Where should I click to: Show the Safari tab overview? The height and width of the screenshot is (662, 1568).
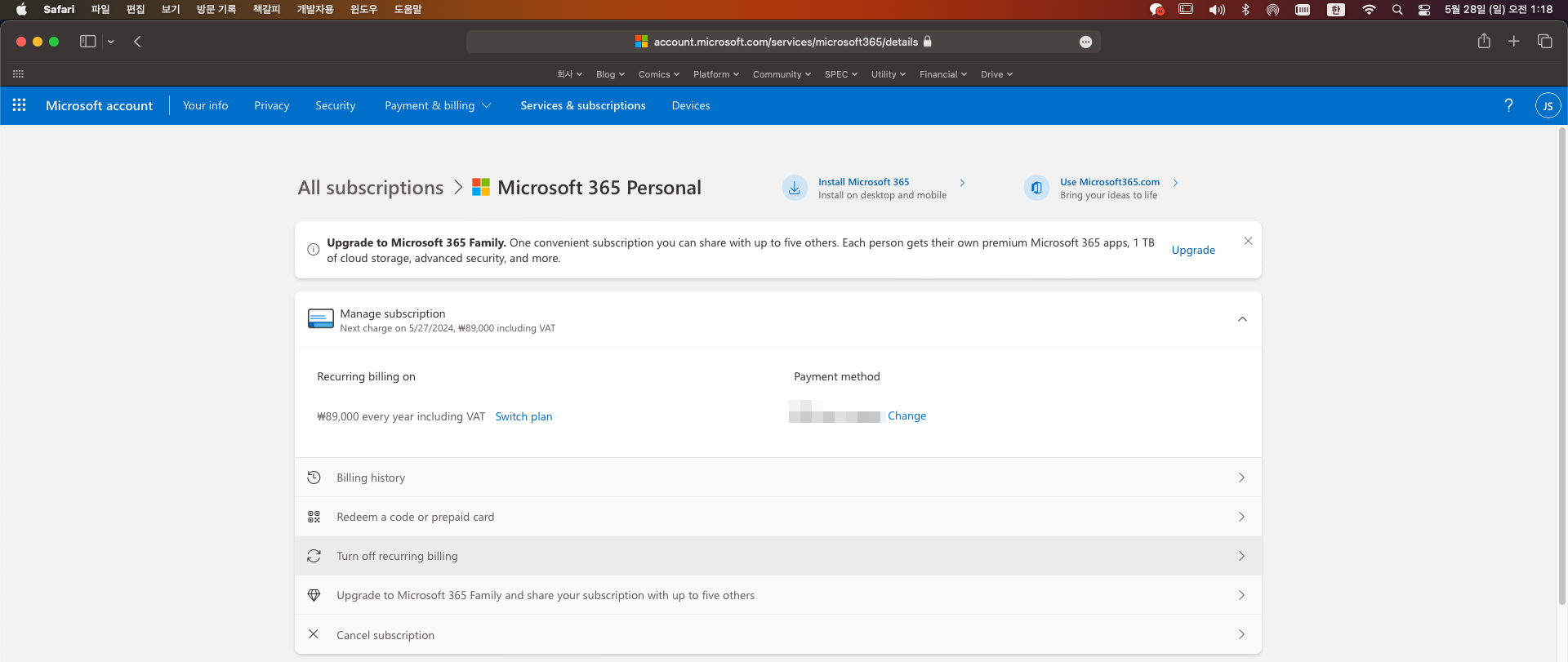(1544, 41)
